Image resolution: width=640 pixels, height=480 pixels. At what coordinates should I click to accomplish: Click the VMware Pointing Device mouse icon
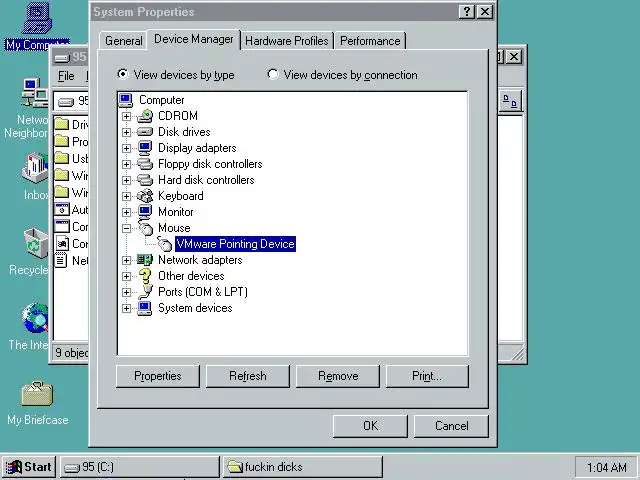pyautogui.click(x=164, y=244)
